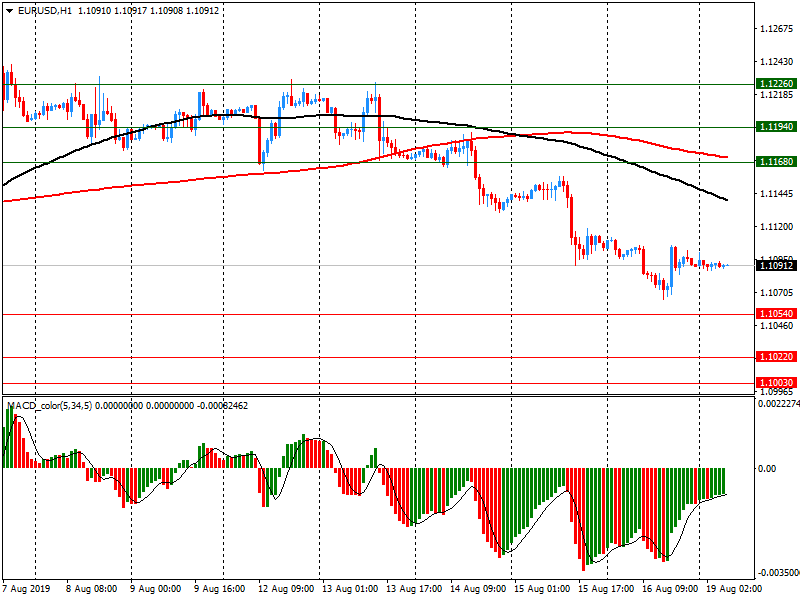Click the EURUSD,H1 symbol title
The height and width of the screenshot is (600, 800).
[x=45, y=11]
